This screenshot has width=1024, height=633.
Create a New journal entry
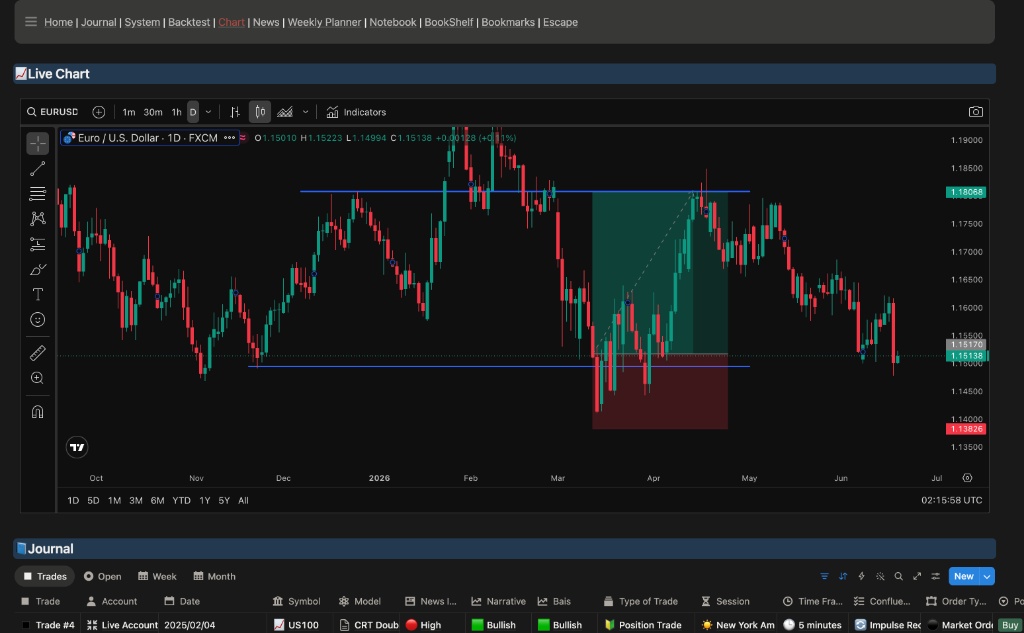964,576
